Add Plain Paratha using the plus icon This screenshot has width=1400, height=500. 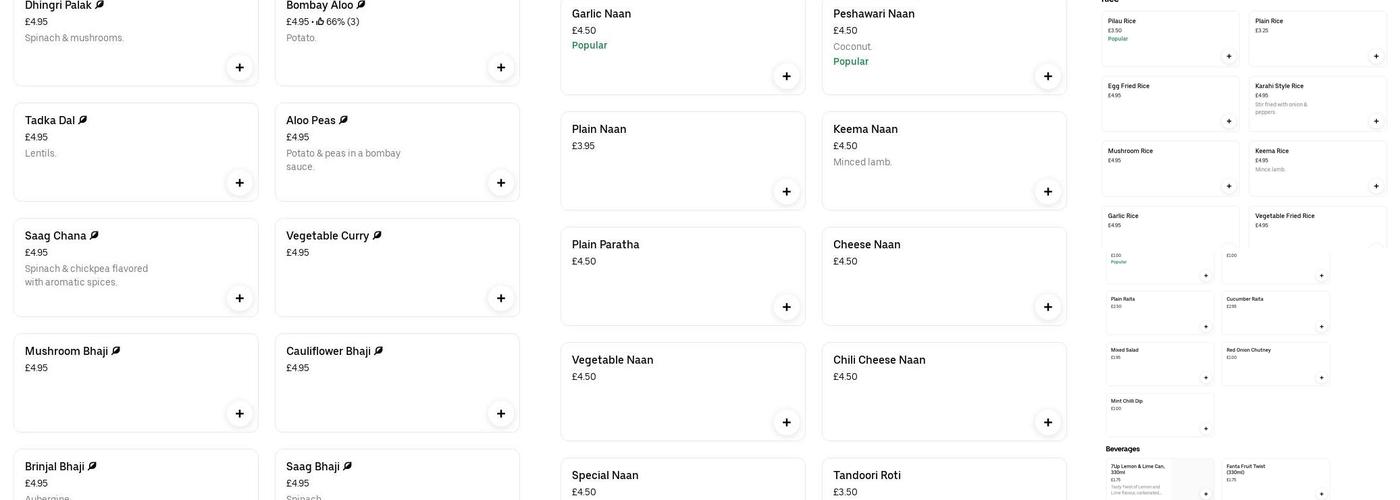tap(786, 307)
